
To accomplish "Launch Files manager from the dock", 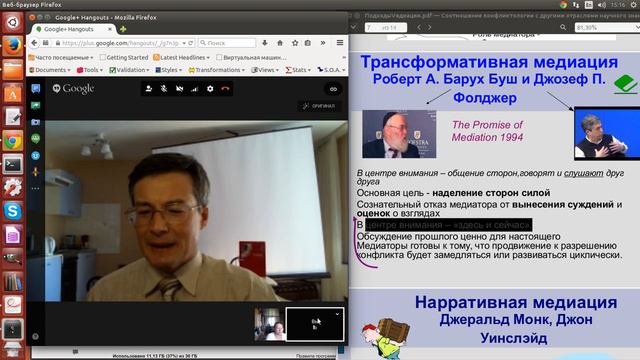I will [13, 70].
